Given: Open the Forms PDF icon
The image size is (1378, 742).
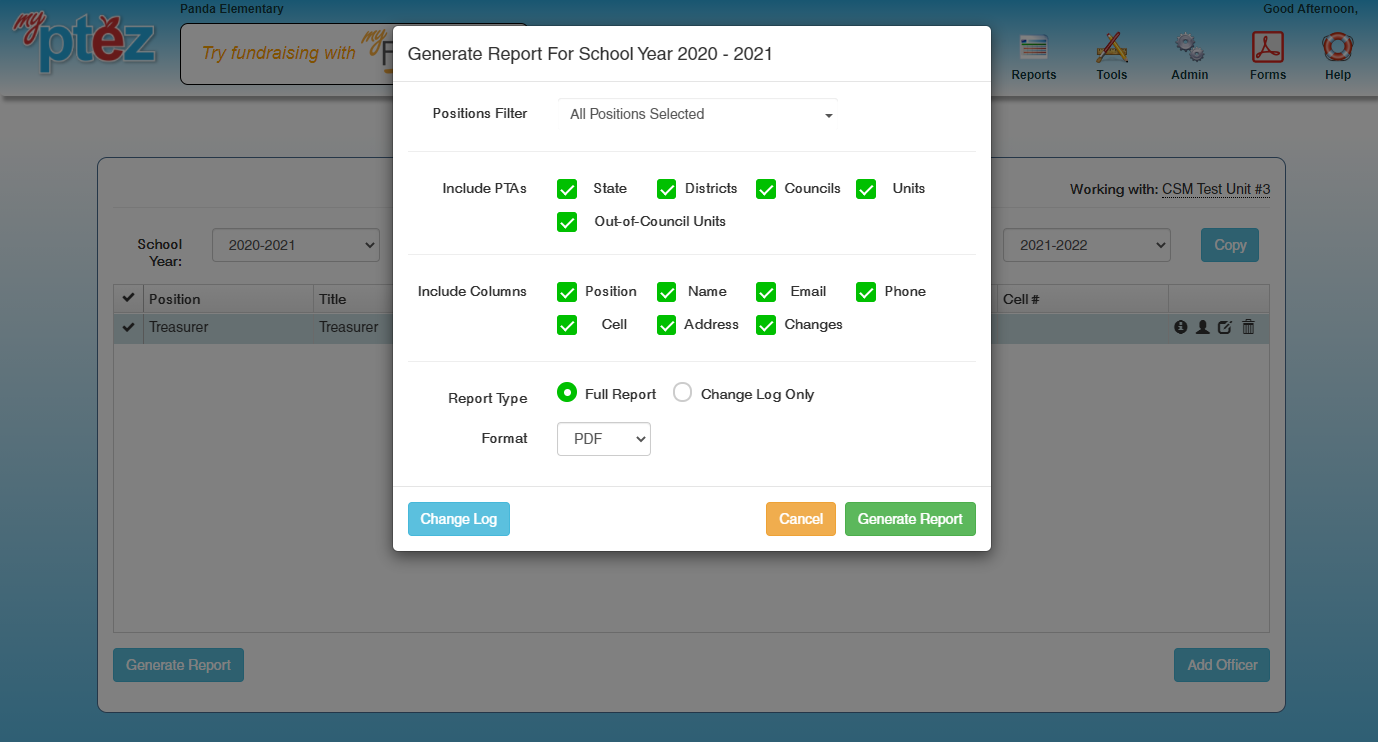Looking at the screenshot, I should [x=1267, y=48].
